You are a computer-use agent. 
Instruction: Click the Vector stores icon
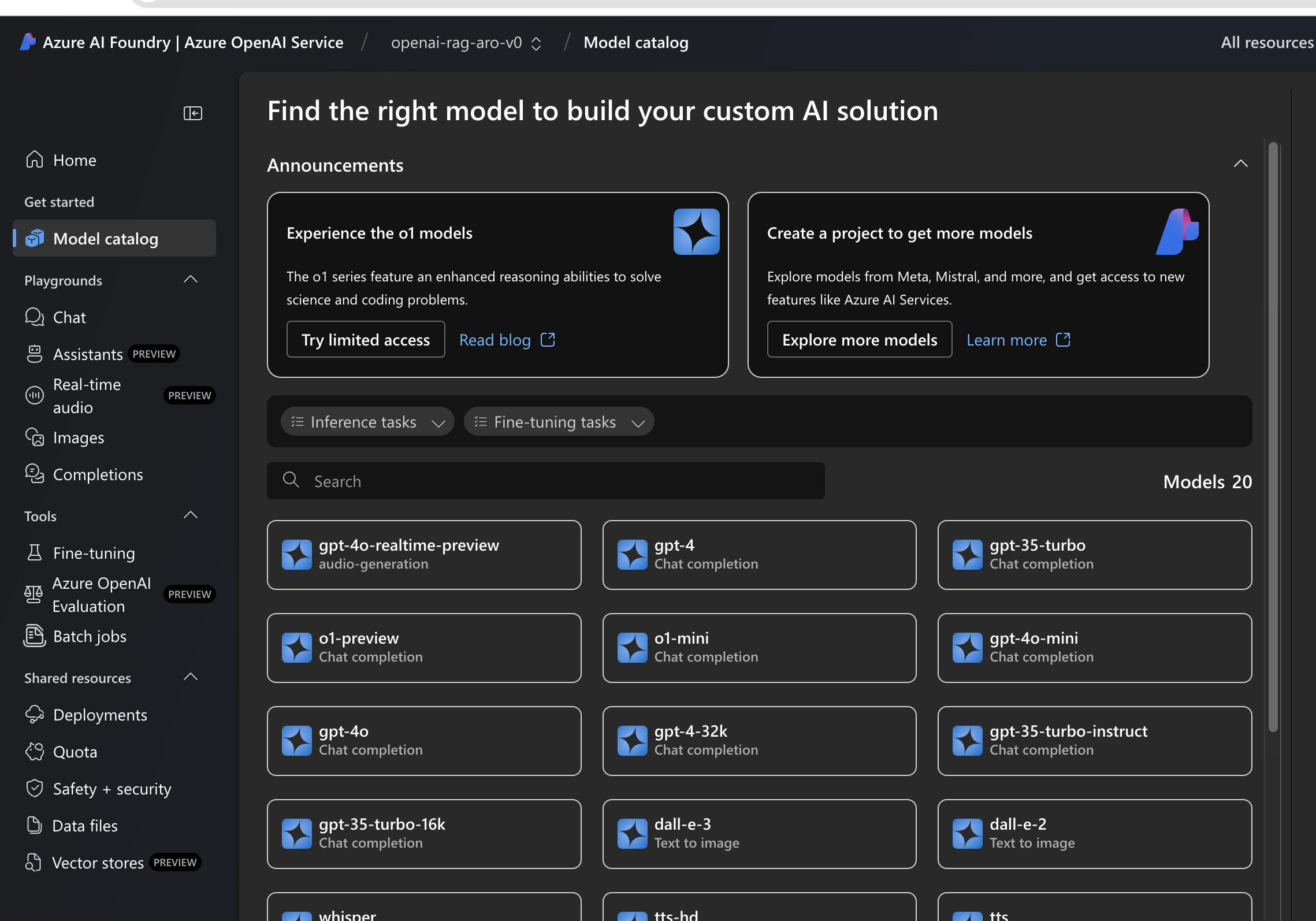click(x=35, y=861)
